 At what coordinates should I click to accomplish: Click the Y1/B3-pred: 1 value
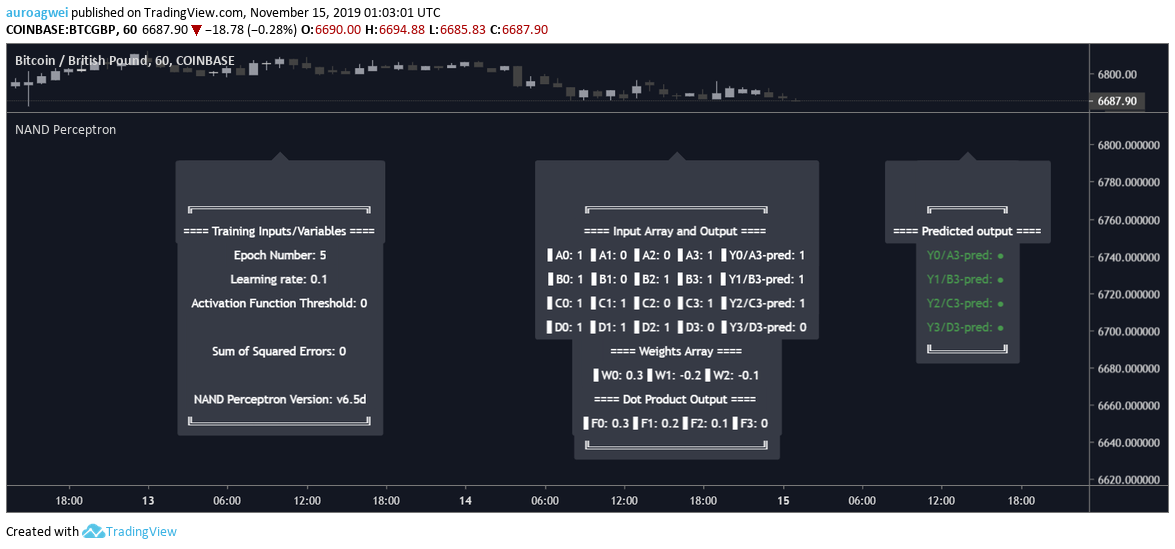(x=765, y=279)
